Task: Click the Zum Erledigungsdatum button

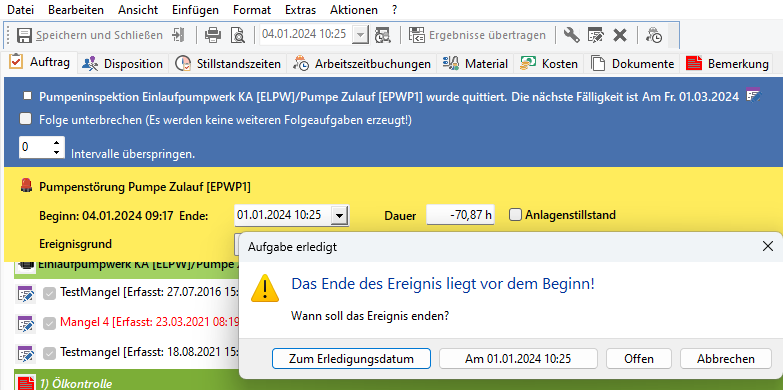Action: [351, 359]
